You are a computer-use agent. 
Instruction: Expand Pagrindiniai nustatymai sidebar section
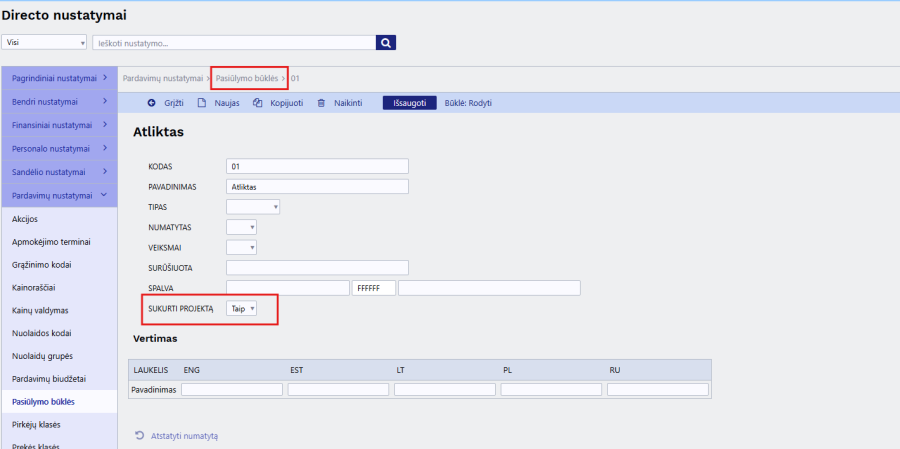[59, 77]
